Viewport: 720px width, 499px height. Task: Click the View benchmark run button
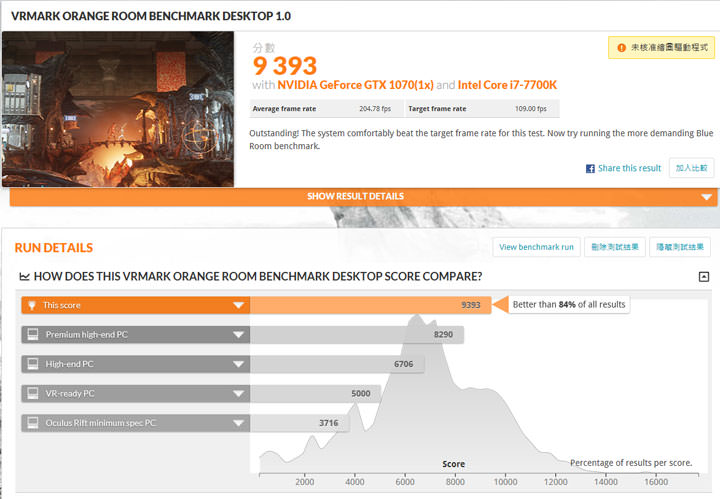coord(536,247)
